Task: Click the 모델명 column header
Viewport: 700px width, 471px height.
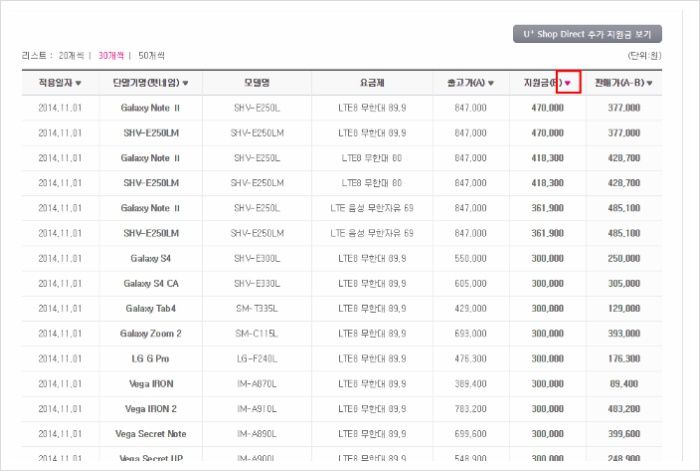Action: (x=257, y=83)
